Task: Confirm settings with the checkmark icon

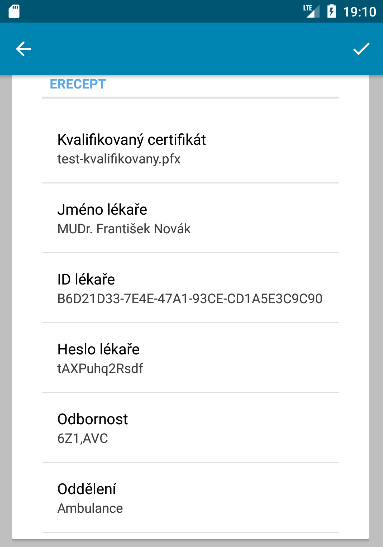Action: [361, 49]
